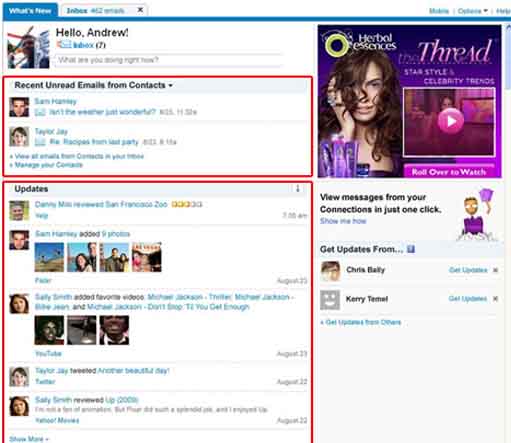This screenshot has height=443, width=511.
Task: Open email about wonderful weather
Action: tap(103, 112)
